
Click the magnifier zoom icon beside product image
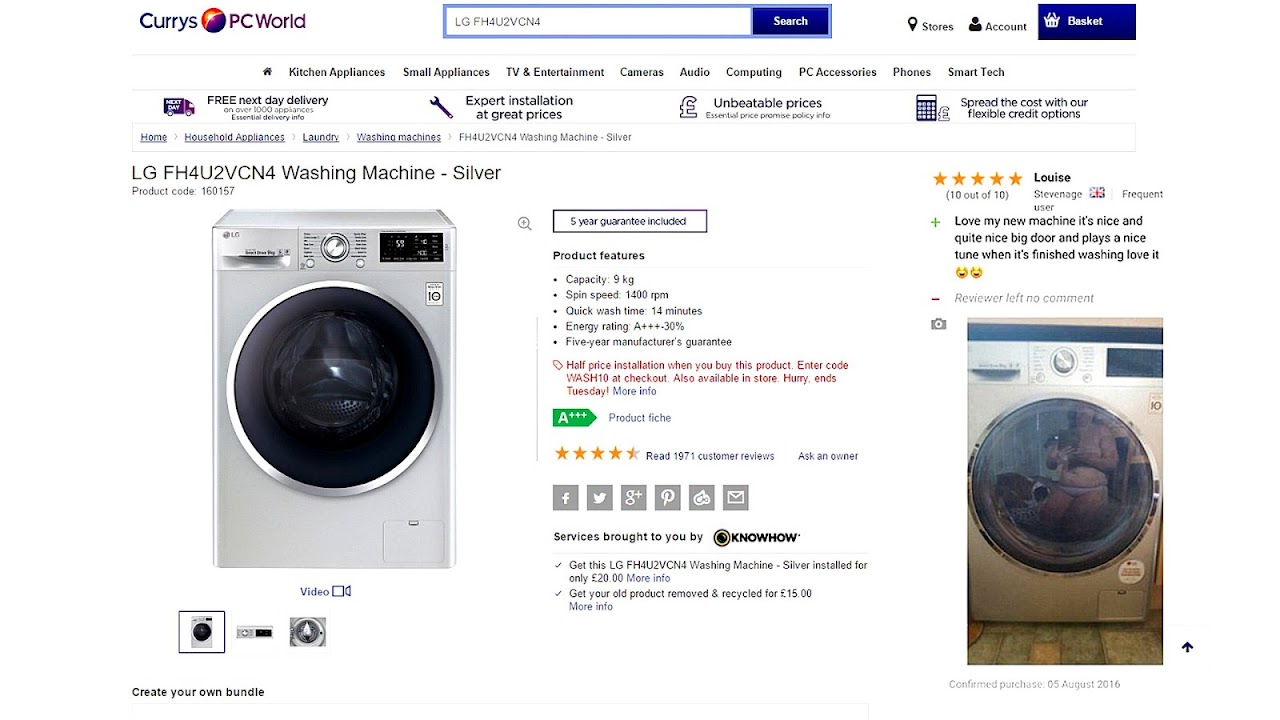coord(524,224)
